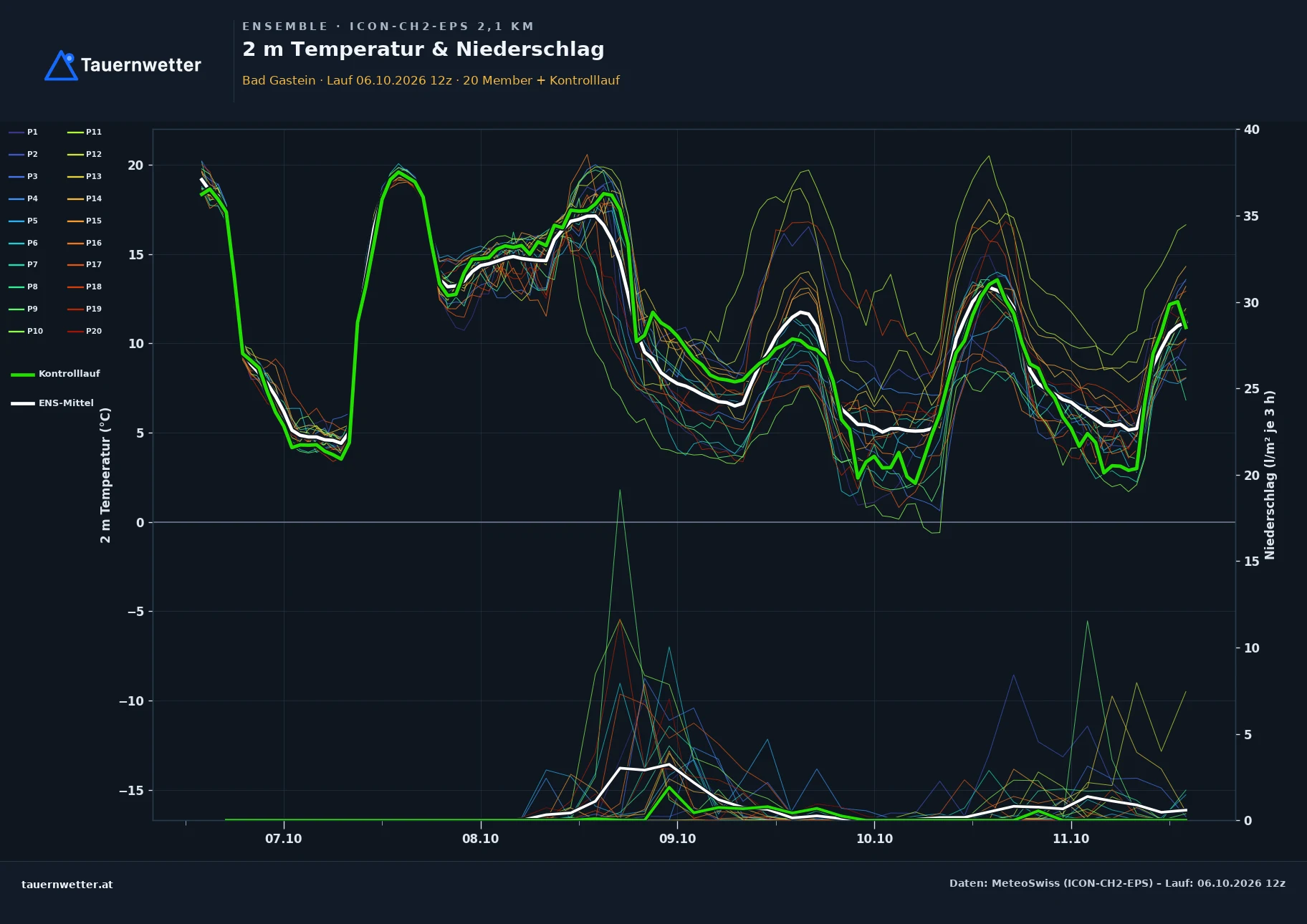Click the Tauernwetter brand name text

141,65
